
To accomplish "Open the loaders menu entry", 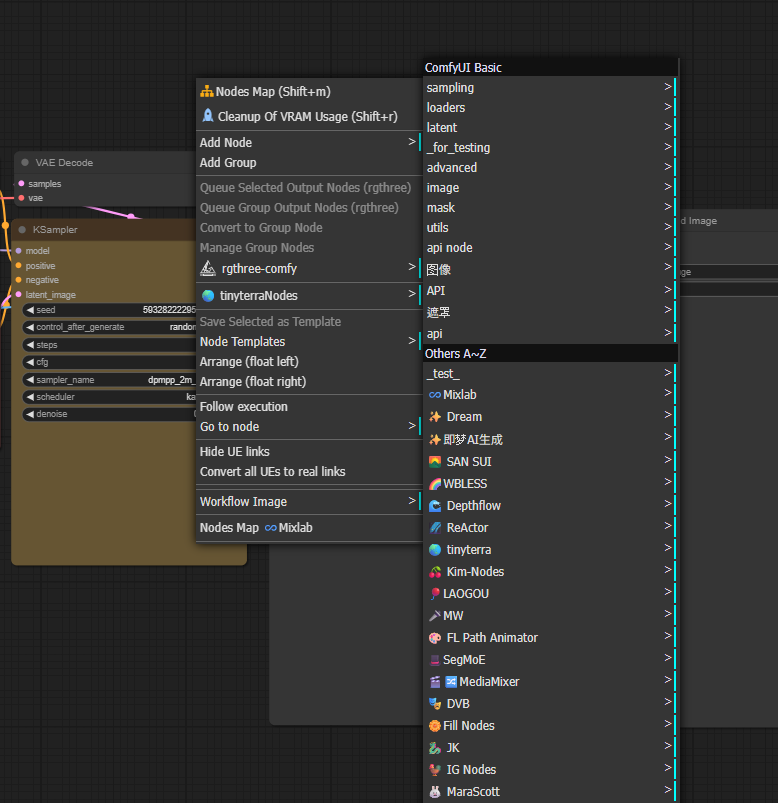I will point(446,108).
